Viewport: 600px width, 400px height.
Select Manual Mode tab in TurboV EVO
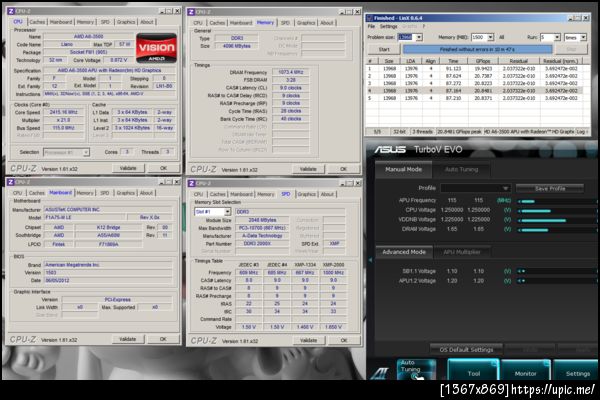pos(403,169)
